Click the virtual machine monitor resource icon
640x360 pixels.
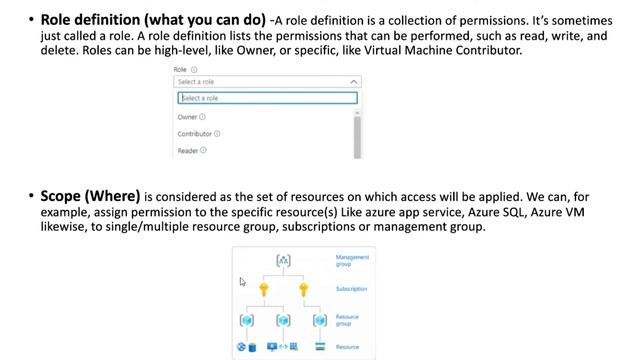[272, 347]
